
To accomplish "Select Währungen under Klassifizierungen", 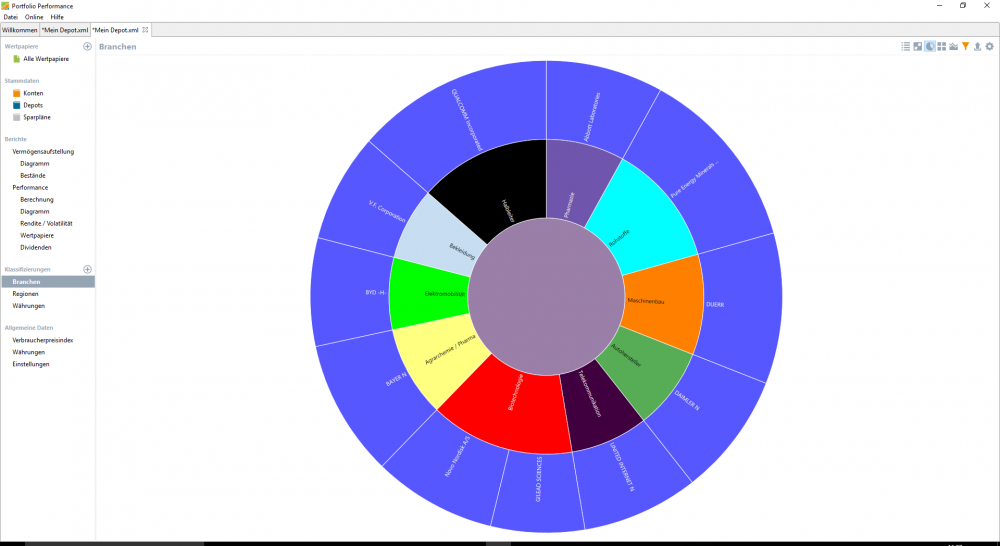I will click(29, 306).
